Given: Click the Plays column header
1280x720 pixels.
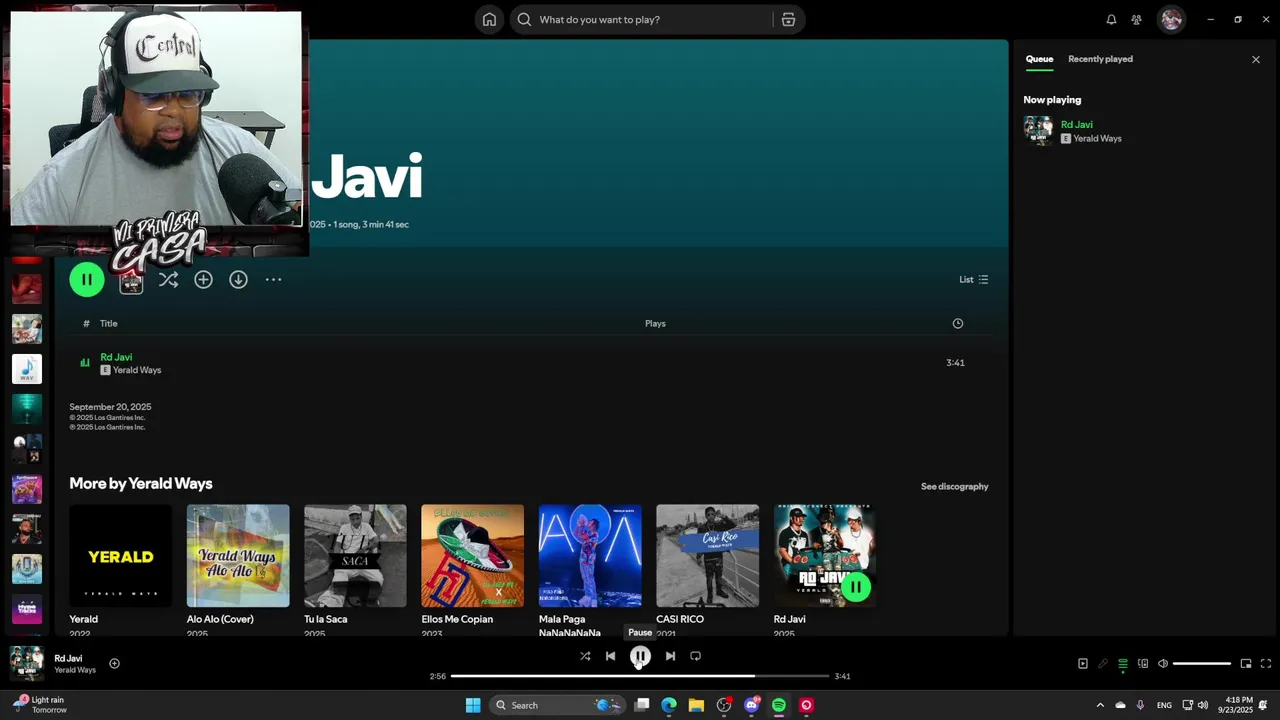Looking at the screenshot, I should (655, 323).
